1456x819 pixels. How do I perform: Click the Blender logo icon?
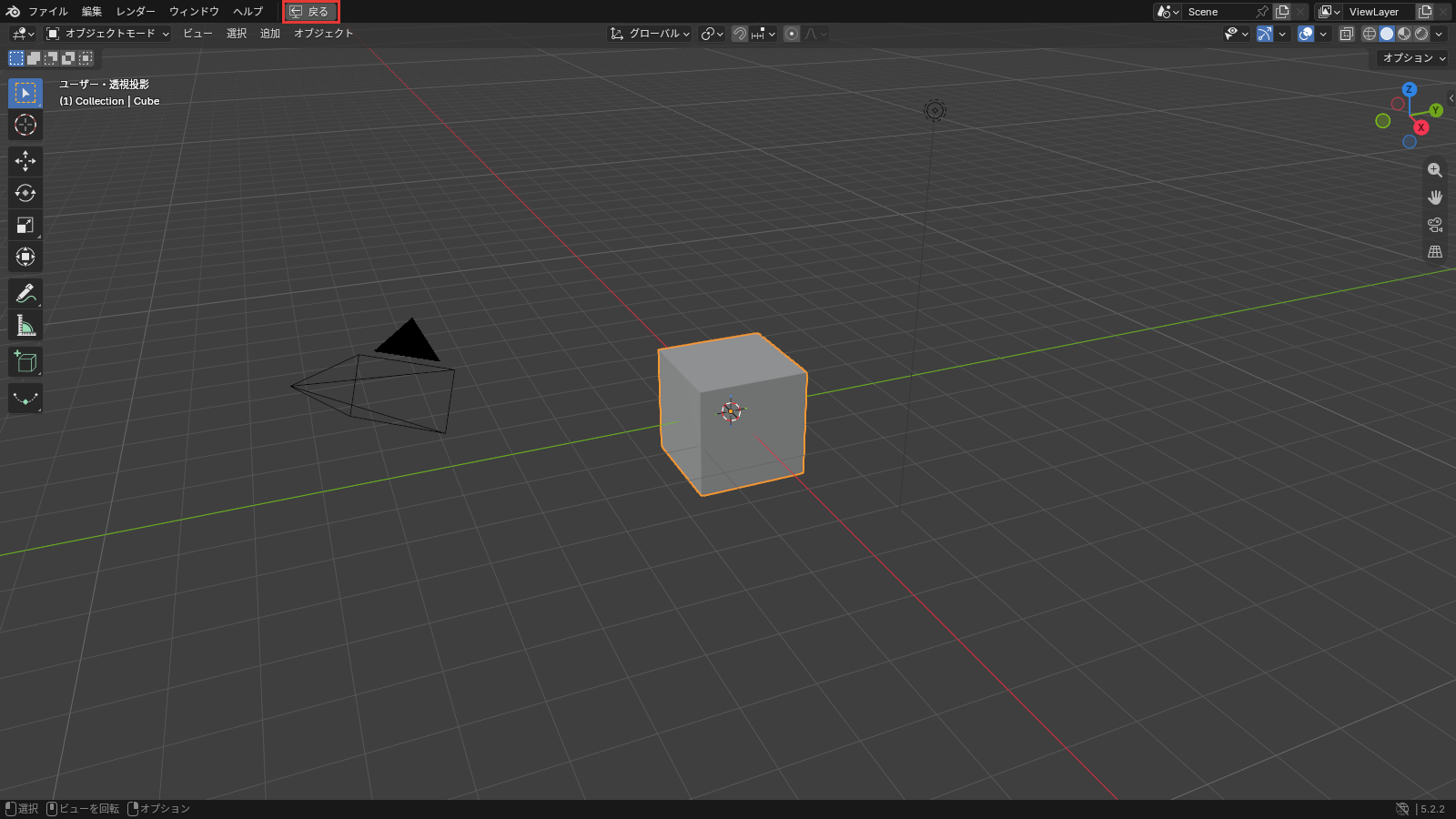13,12
